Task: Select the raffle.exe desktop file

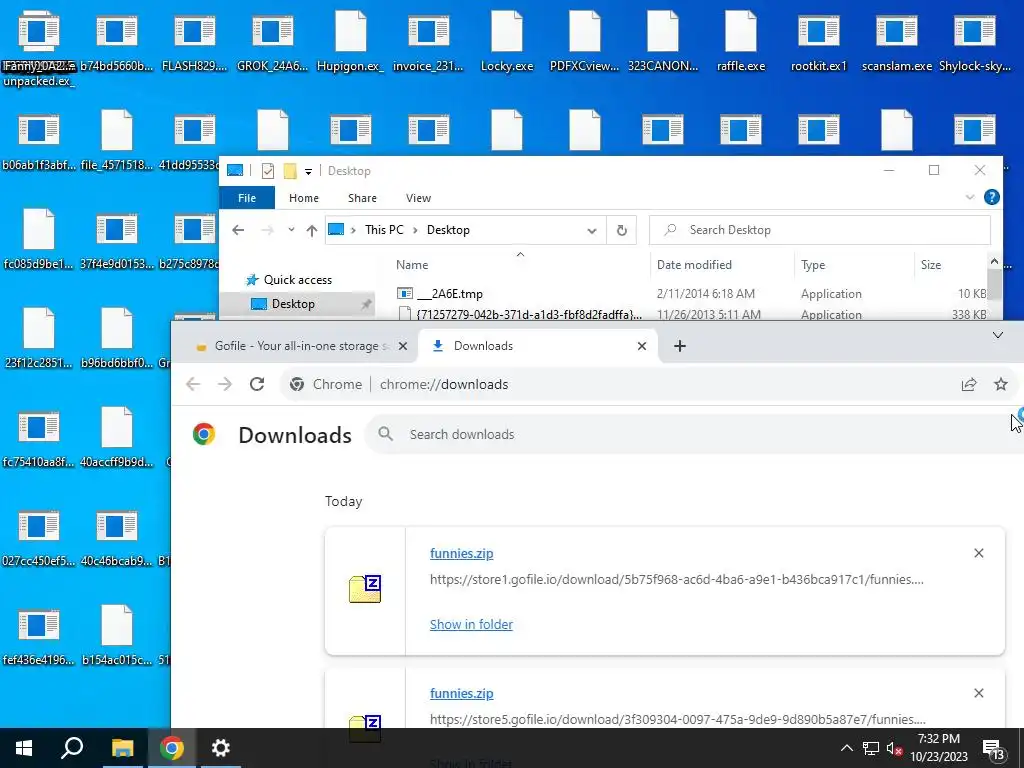Action: 741,41
